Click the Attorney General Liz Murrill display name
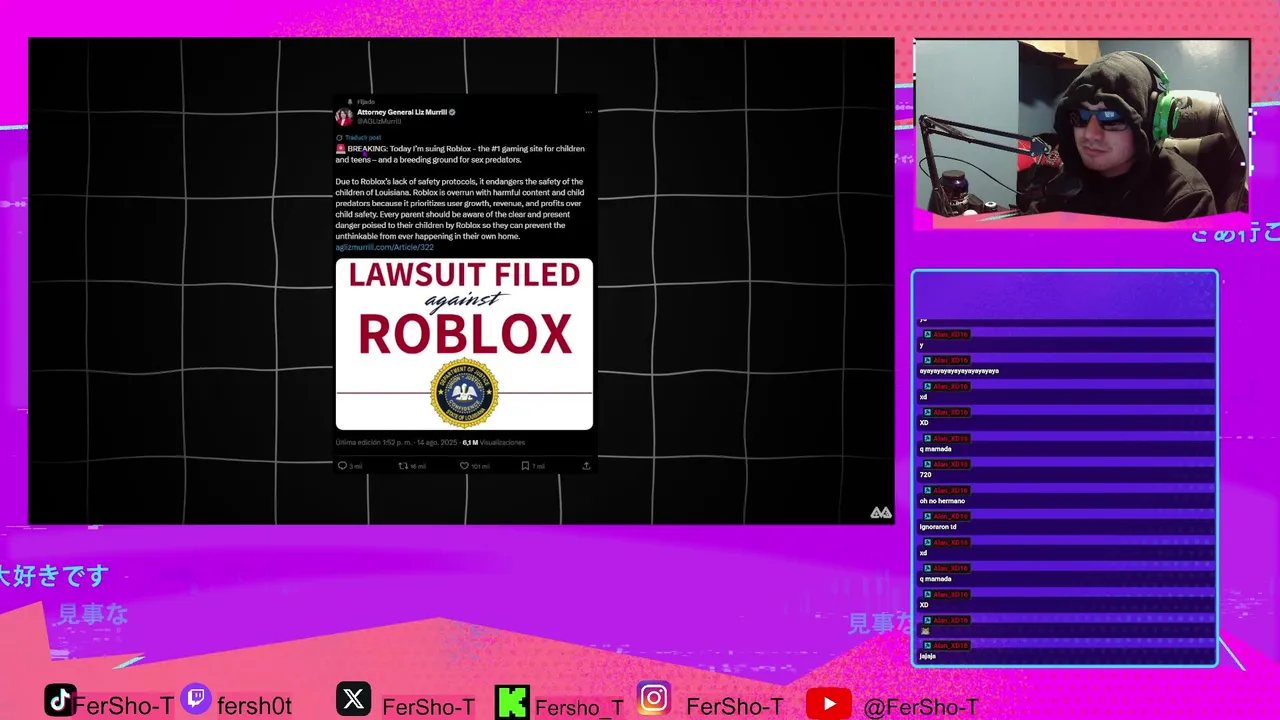Screen dimensions: 1280x720 pyautogui.click(x=402, y=112)
